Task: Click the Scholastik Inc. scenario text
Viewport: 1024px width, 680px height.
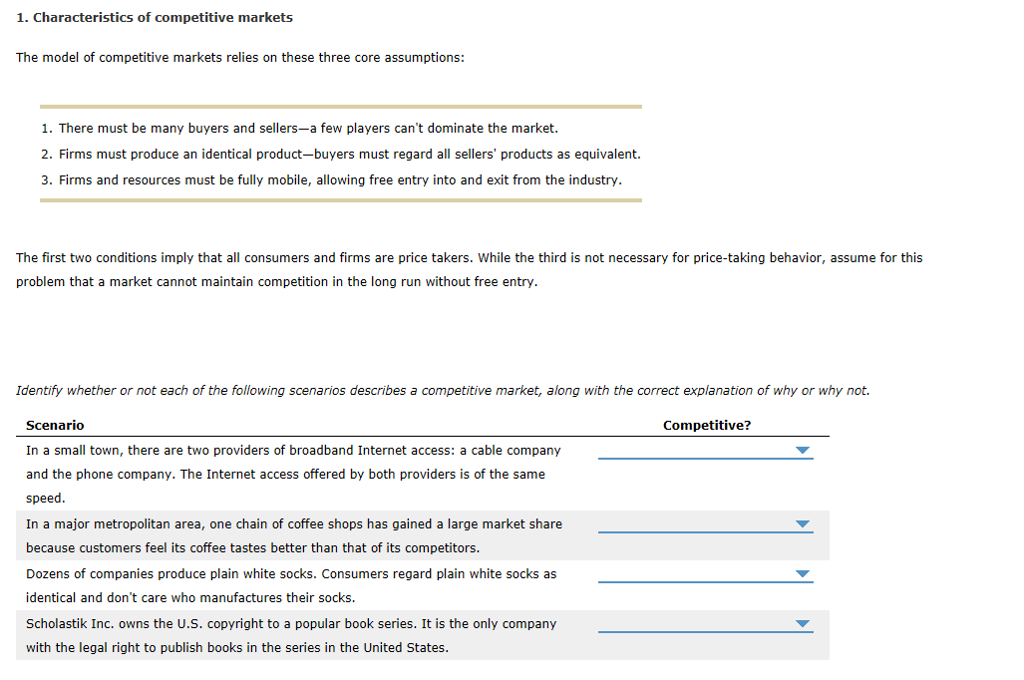Action: pyautogui.click(x=300, y=635)
